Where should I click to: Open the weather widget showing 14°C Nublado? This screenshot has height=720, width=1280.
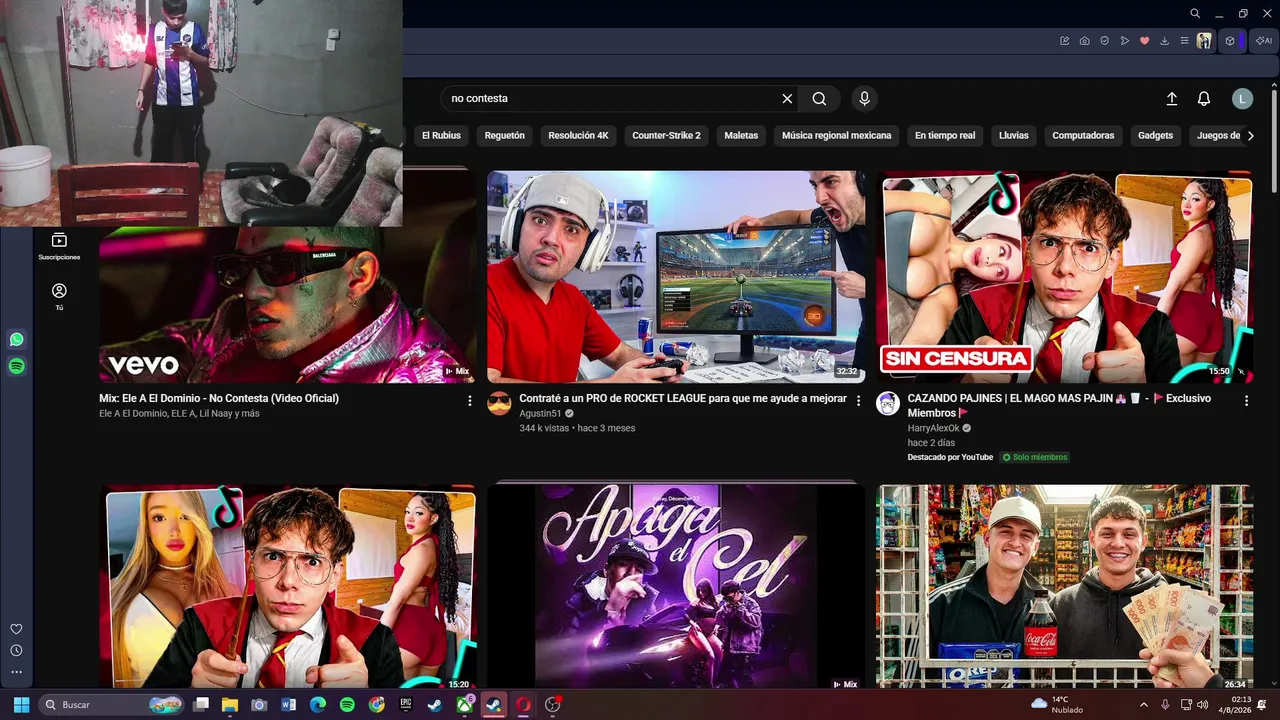tap(1058, 705)
